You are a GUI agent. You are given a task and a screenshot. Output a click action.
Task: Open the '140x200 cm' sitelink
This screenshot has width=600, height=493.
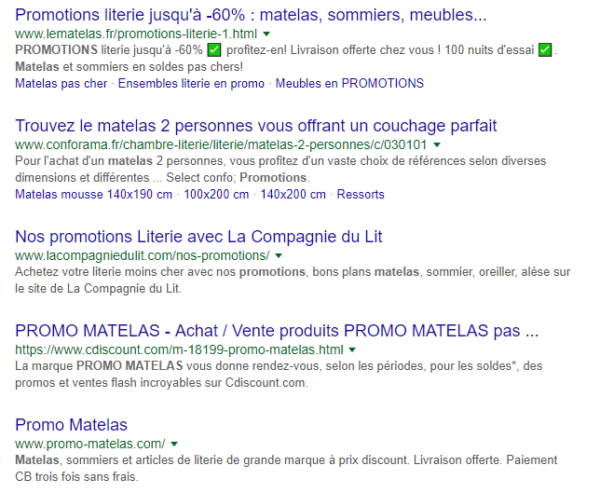[293, 194]
